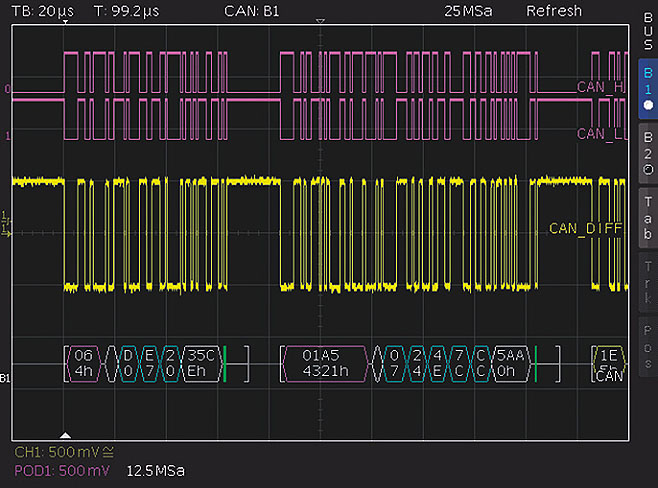Click the digital channel 0 marker
The width and height of the screenshot is (658, 488).
click(7, 89)
